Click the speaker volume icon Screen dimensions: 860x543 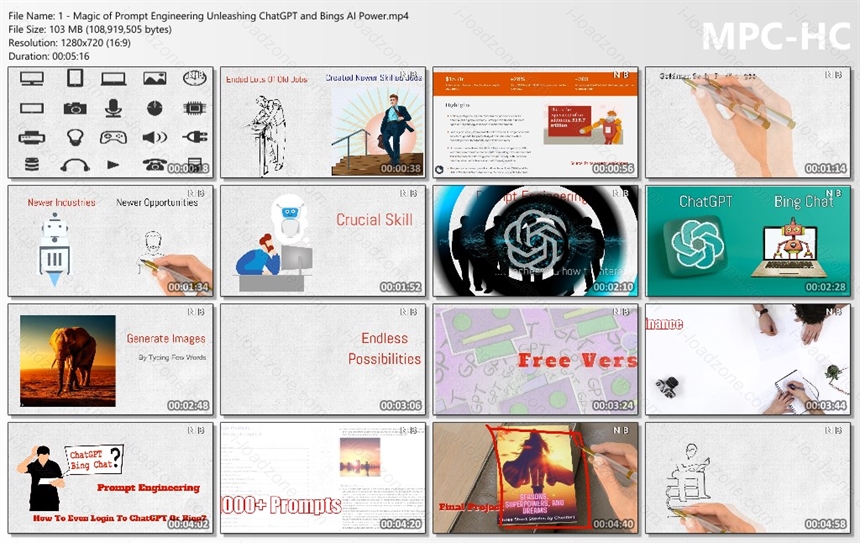[x=155, y=137]
